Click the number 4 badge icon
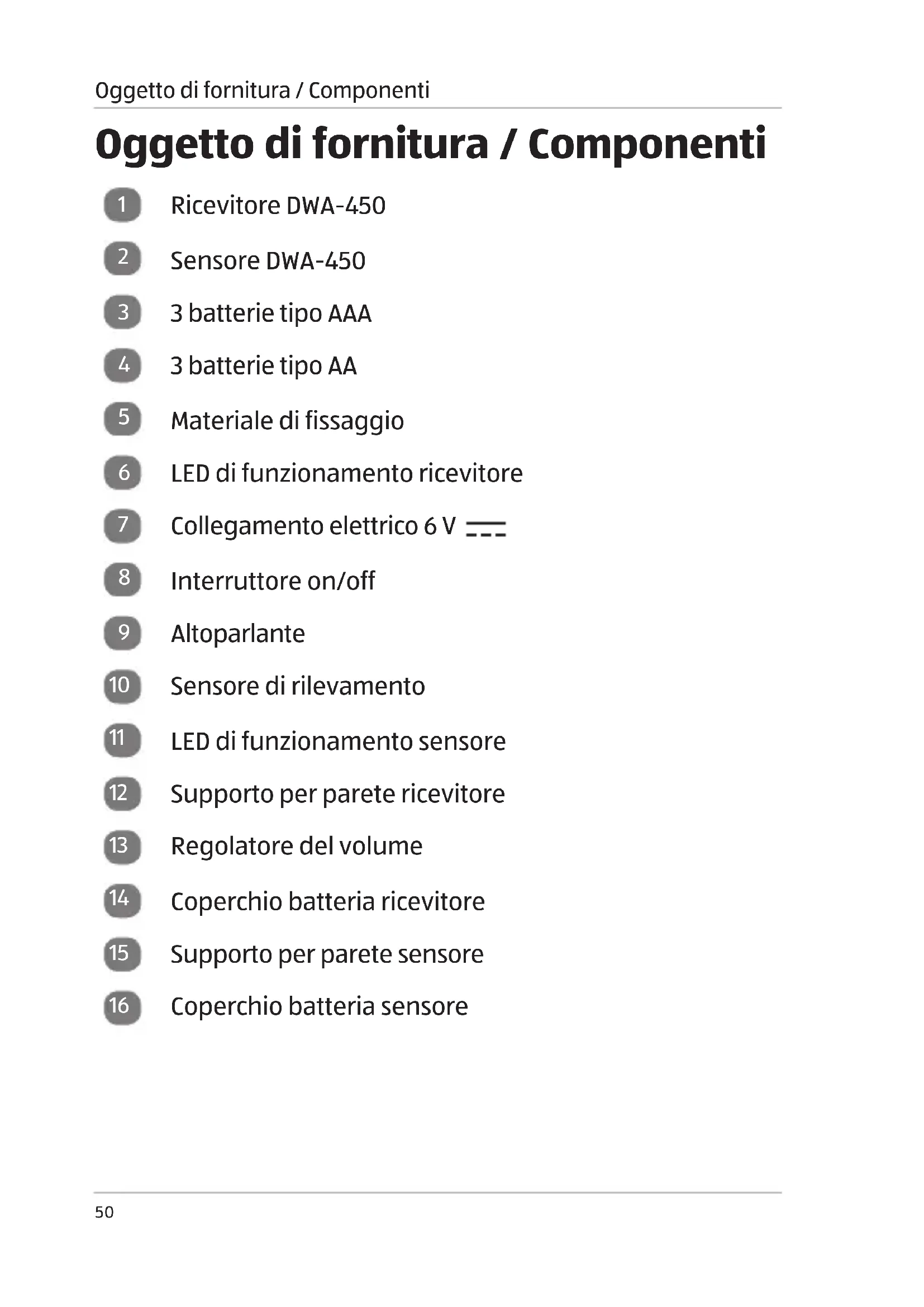Screen dimensions: 924x1307 click(122, 365)
